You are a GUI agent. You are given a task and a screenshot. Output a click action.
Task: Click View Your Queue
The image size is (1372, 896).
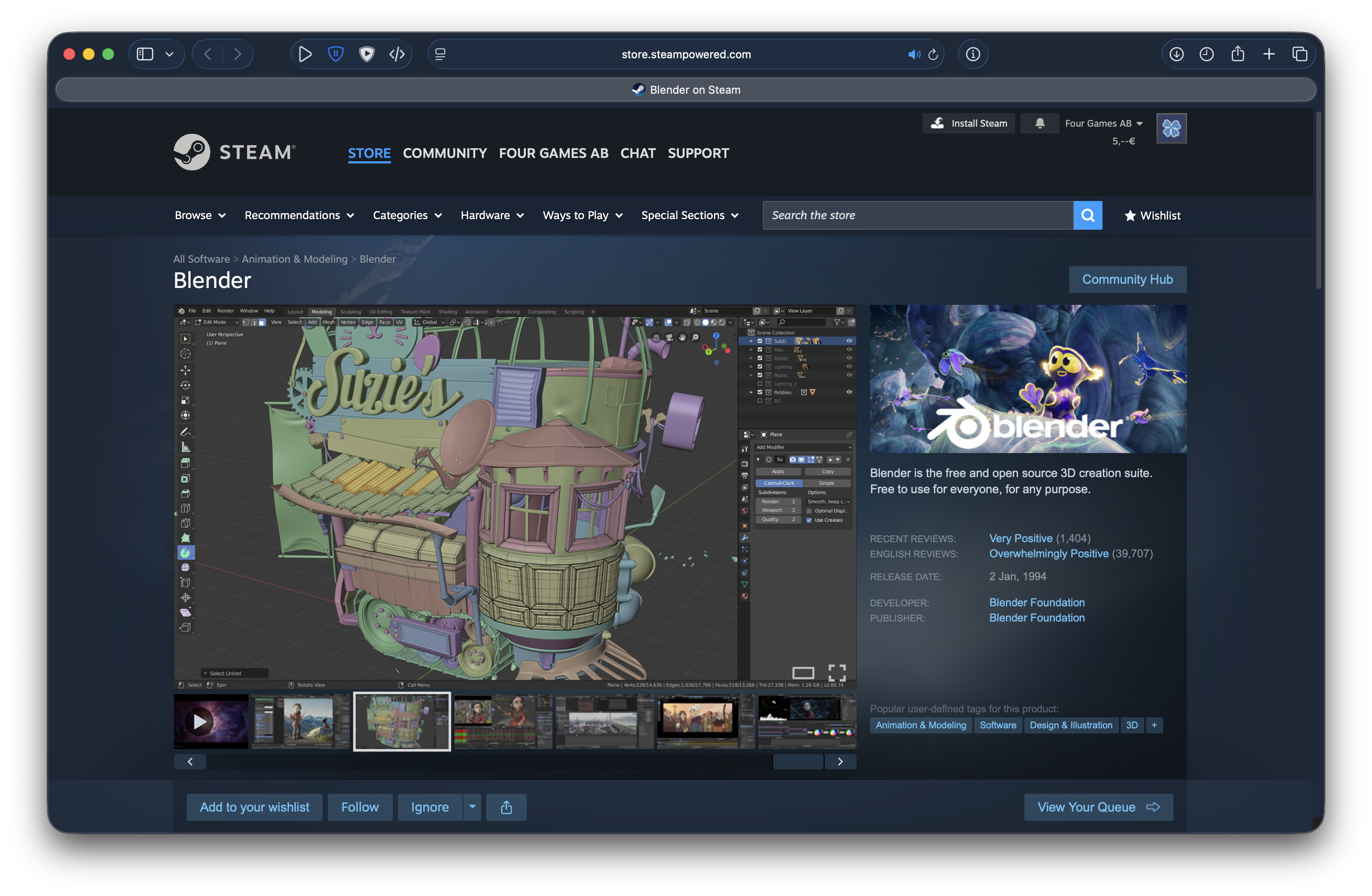[x=1099, y=807]
